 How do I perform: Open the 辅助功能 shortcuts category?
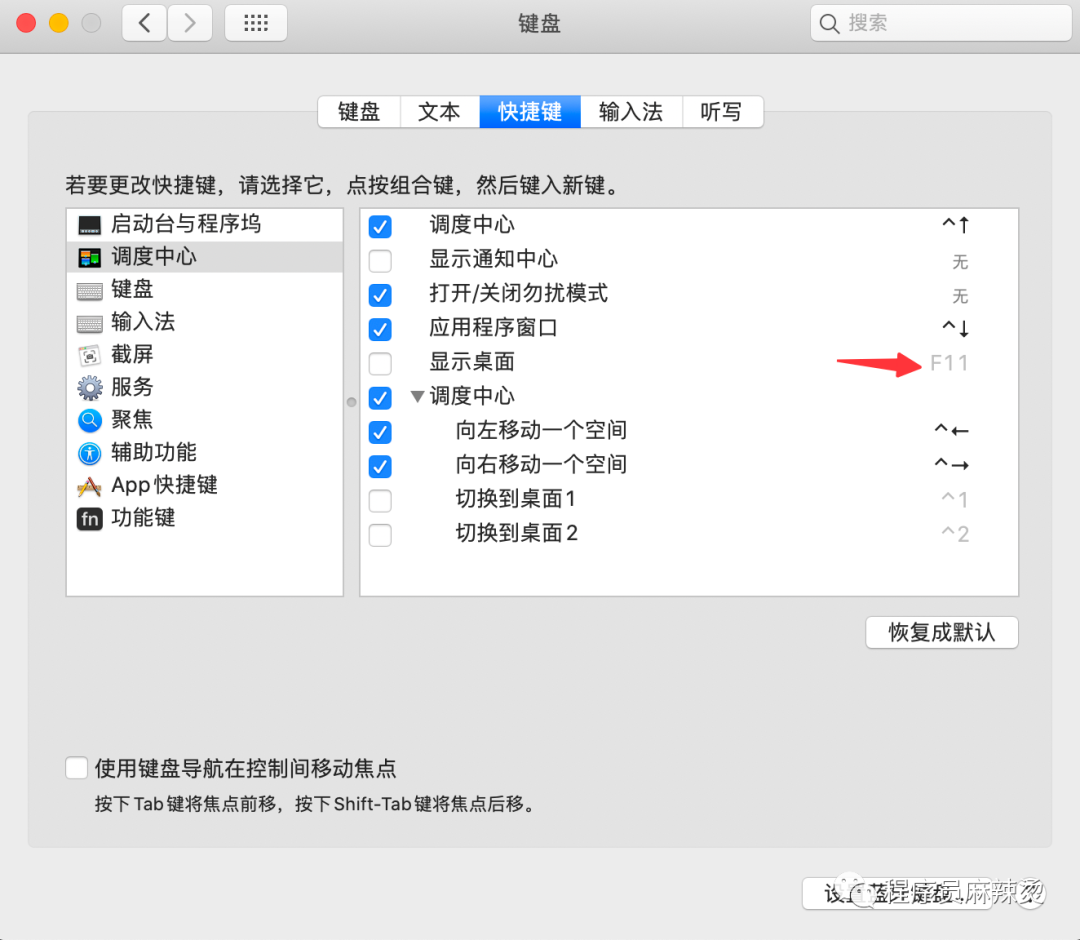(x=90, y=452)
